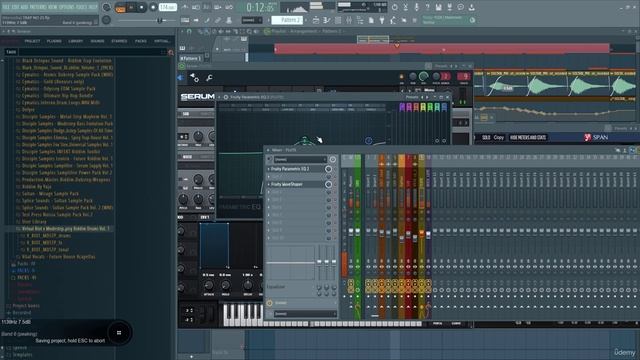Open the Pattern 2 selector
This screenshot has height=360, width=640.
287,20
